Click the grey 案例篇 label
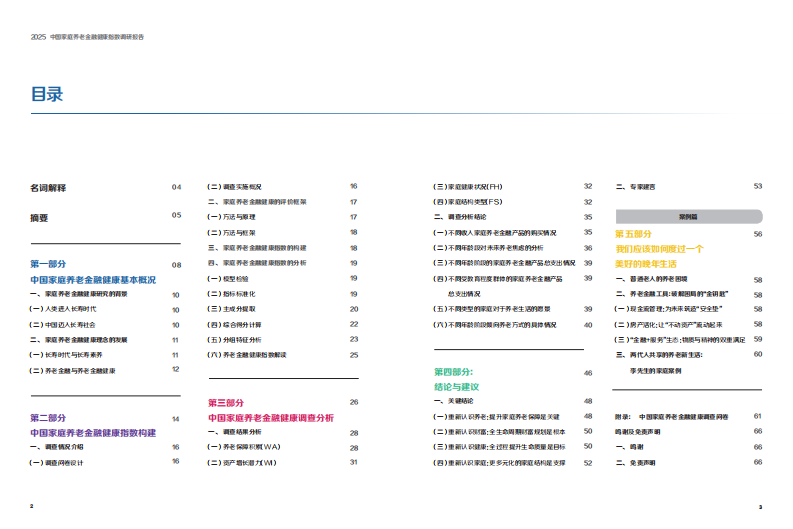The width and height of the screenshot is (793, 529). click(687, 215)
